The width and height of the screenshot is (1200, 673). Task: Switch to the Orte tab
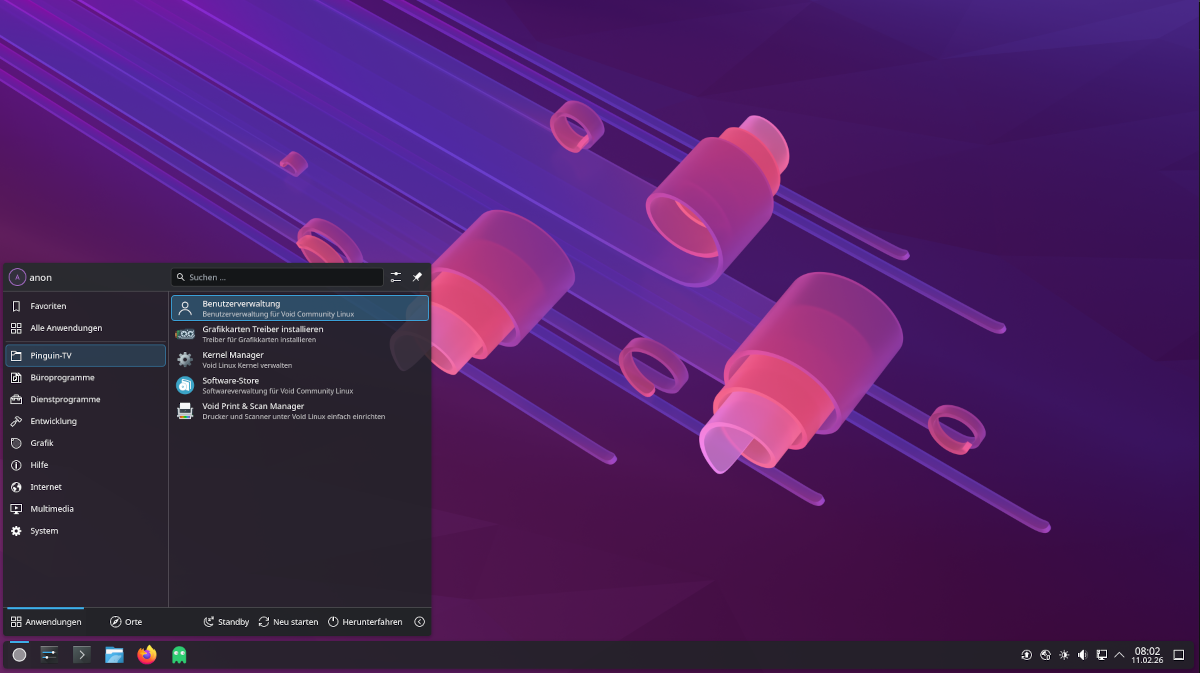pyautogui.click(x=126, y=622)
